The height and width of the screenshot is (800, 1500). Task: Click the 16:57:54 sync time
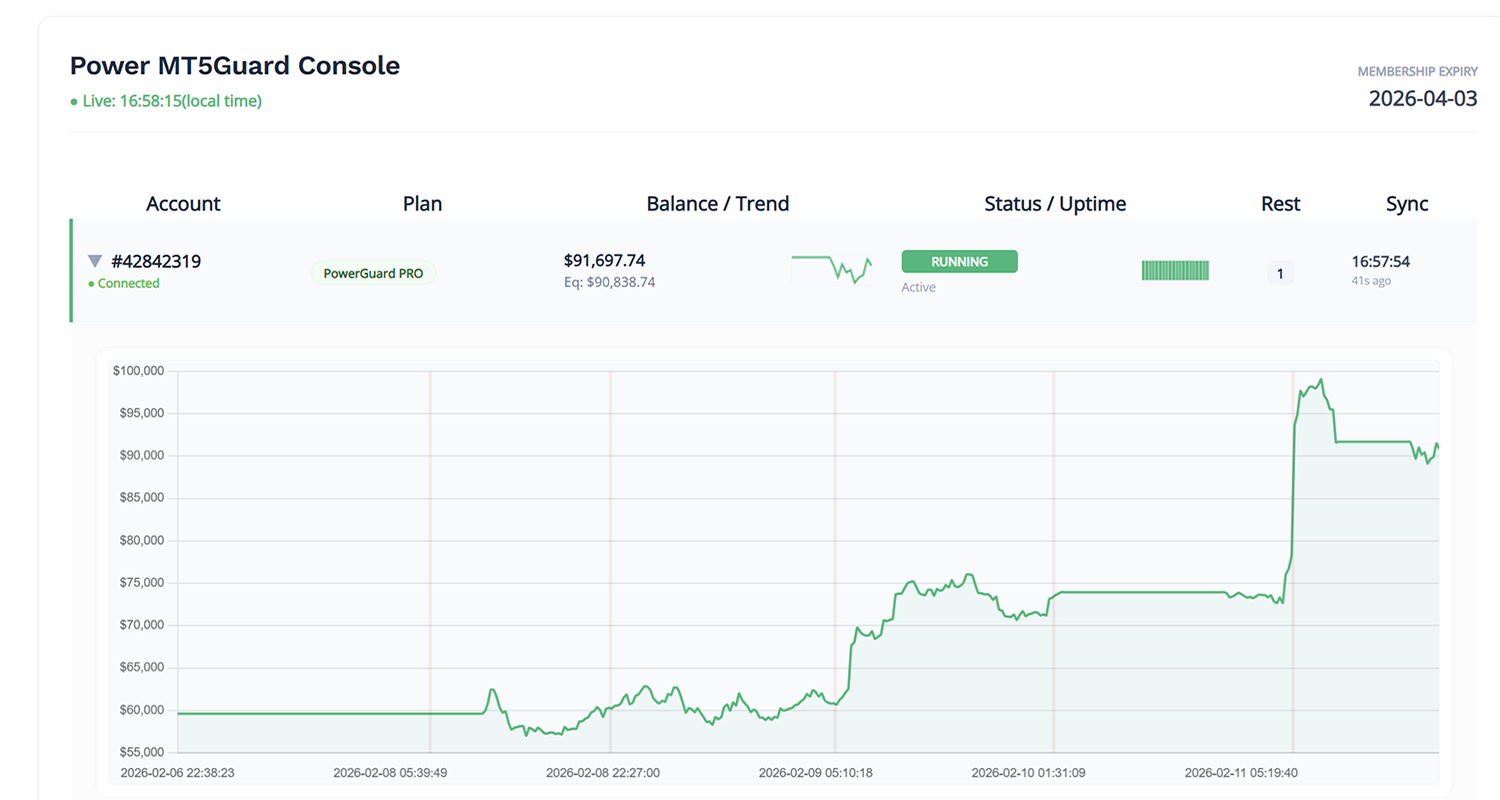click(1380, 262)
